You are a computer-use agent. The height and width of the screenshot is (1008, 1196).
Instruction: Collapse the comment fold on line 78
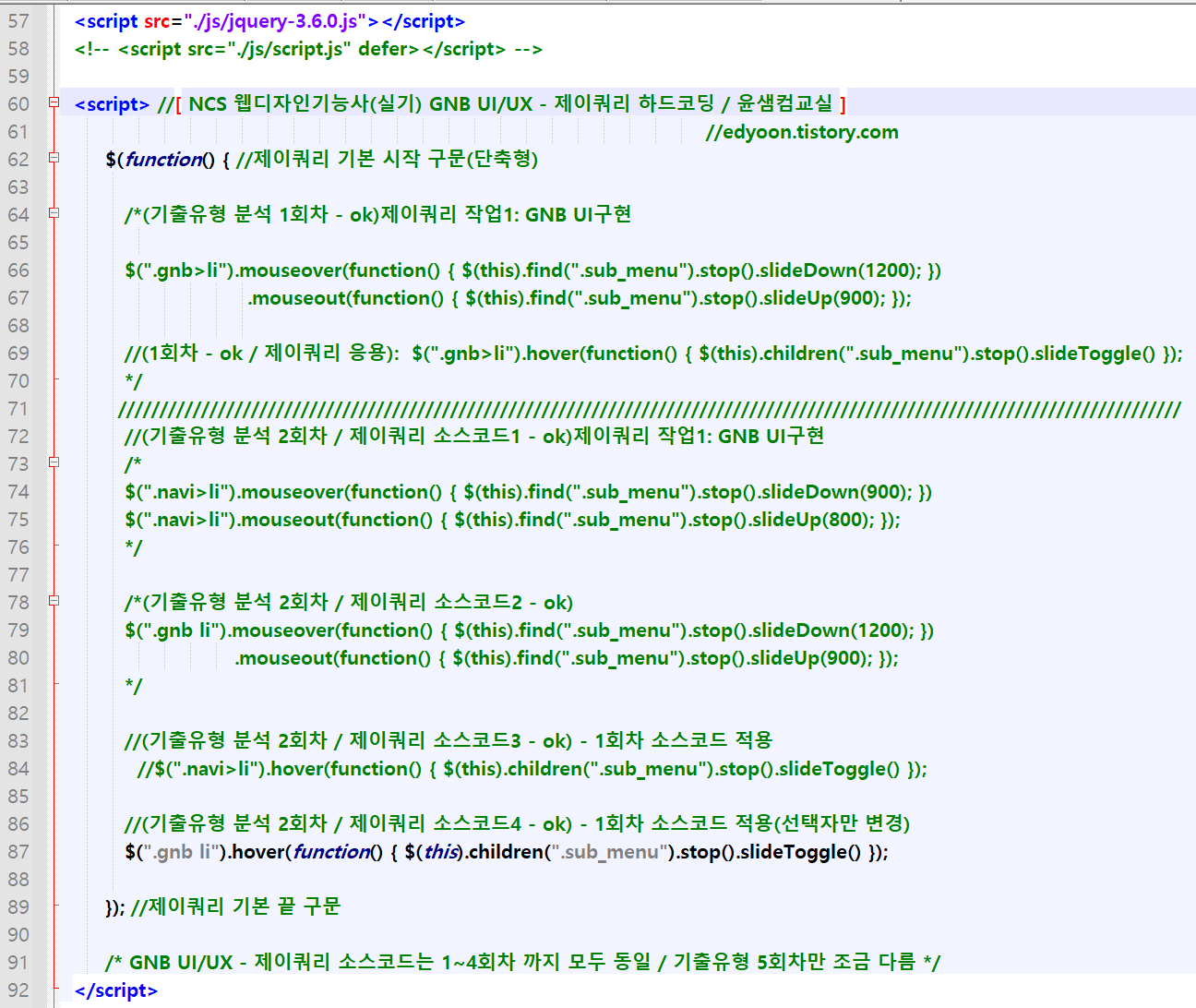[x=54, y=601]
